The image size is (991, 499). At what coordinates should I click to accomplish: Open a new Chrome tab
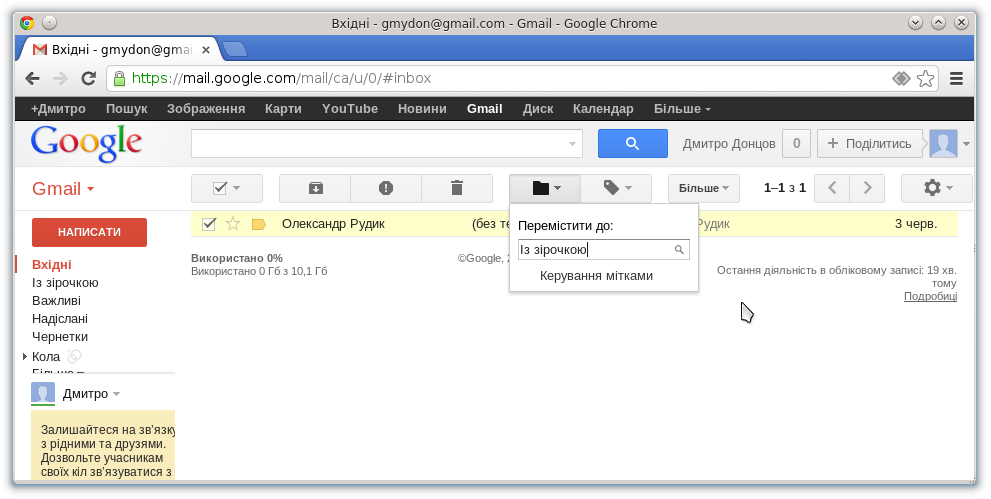pos(235,49)
